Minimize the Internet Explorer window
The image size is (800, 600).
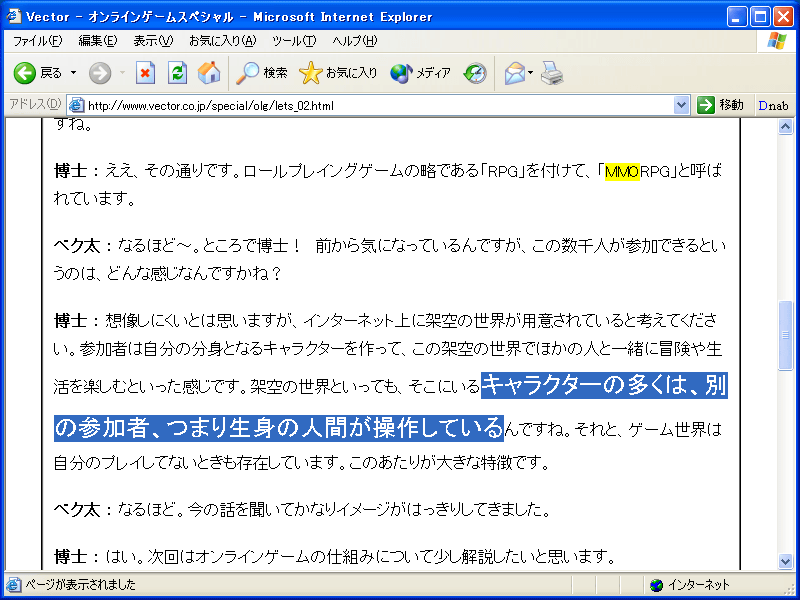[736, 17]
